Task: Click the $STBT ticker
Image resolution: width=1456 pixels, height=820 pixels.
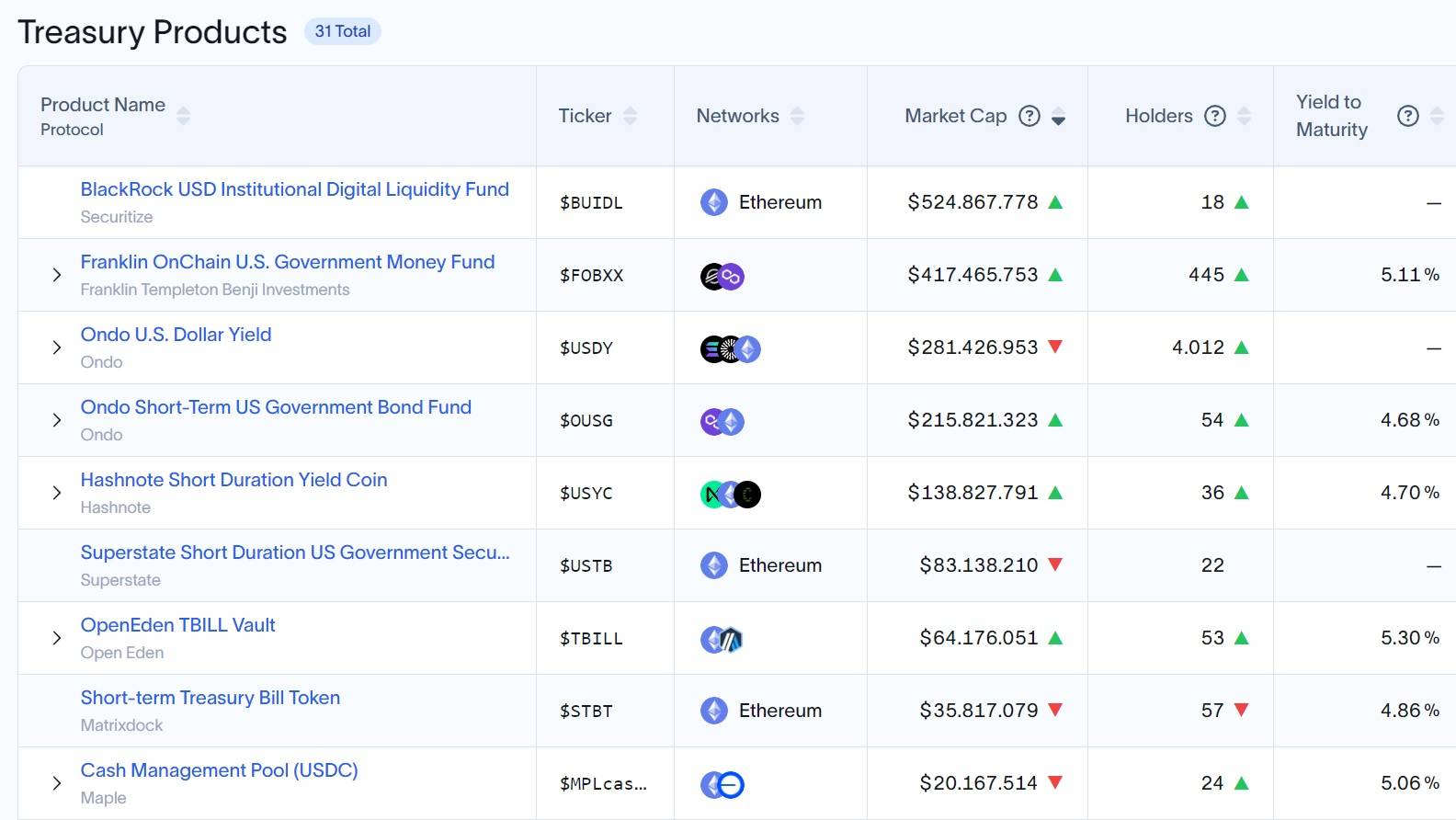Action: pos(586,711)
